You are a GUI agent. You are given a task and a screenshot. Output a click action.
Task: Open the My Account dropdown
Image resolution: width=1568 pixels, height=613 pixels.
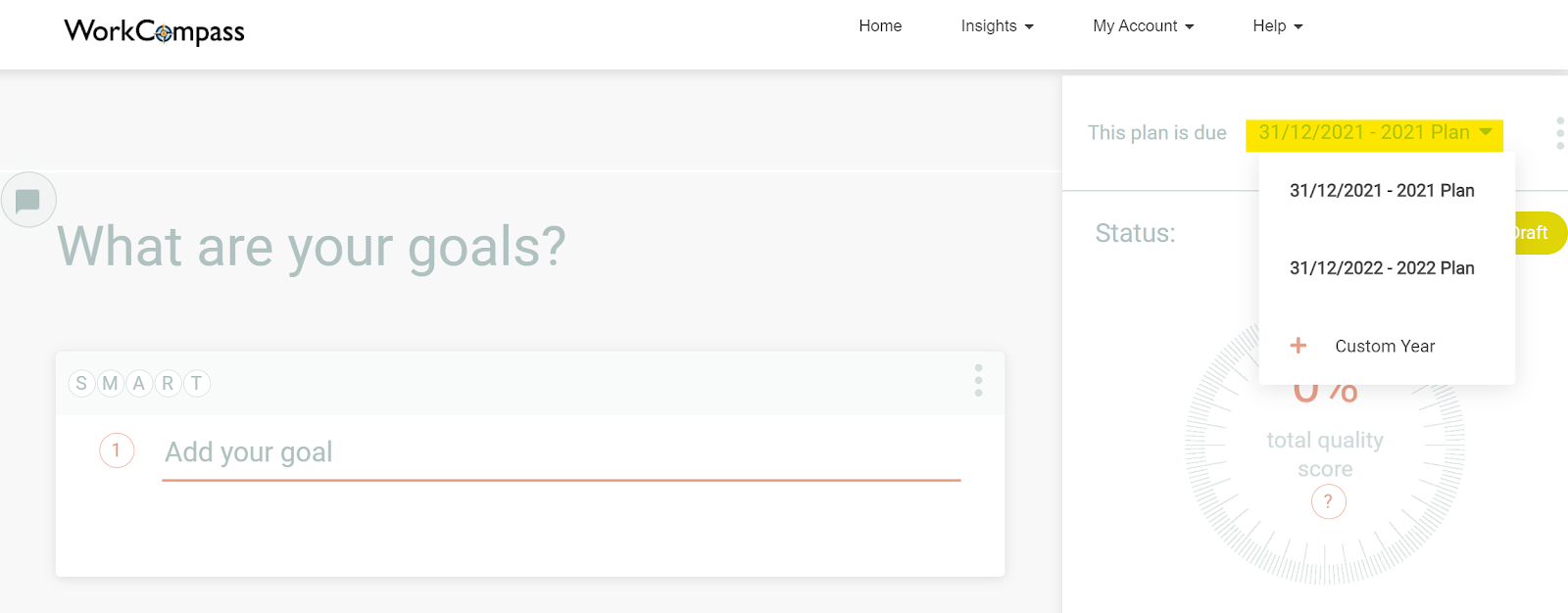1143,26
